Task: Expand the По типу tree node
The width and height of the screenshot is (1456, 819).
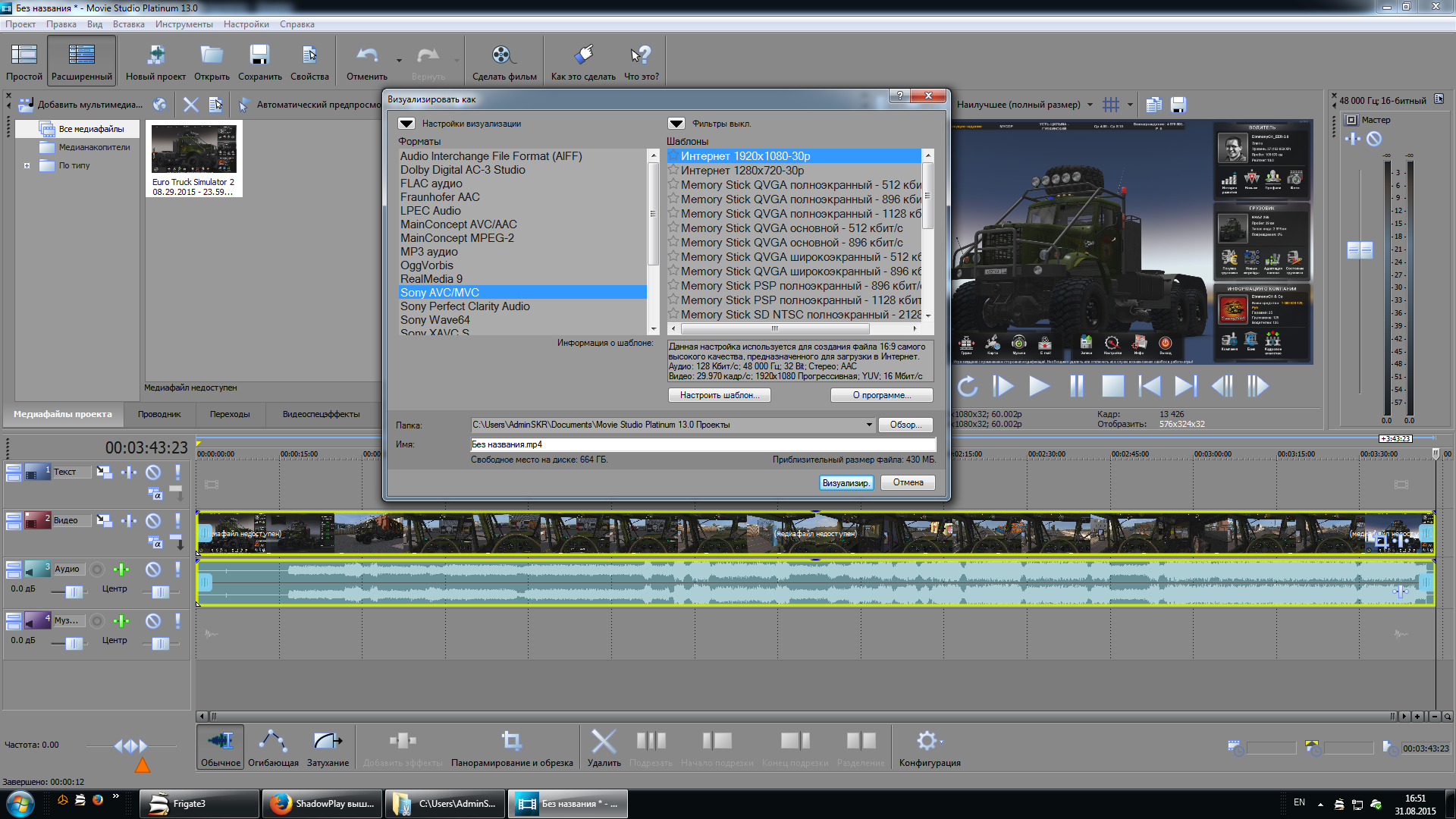Action: click(27, 165)
